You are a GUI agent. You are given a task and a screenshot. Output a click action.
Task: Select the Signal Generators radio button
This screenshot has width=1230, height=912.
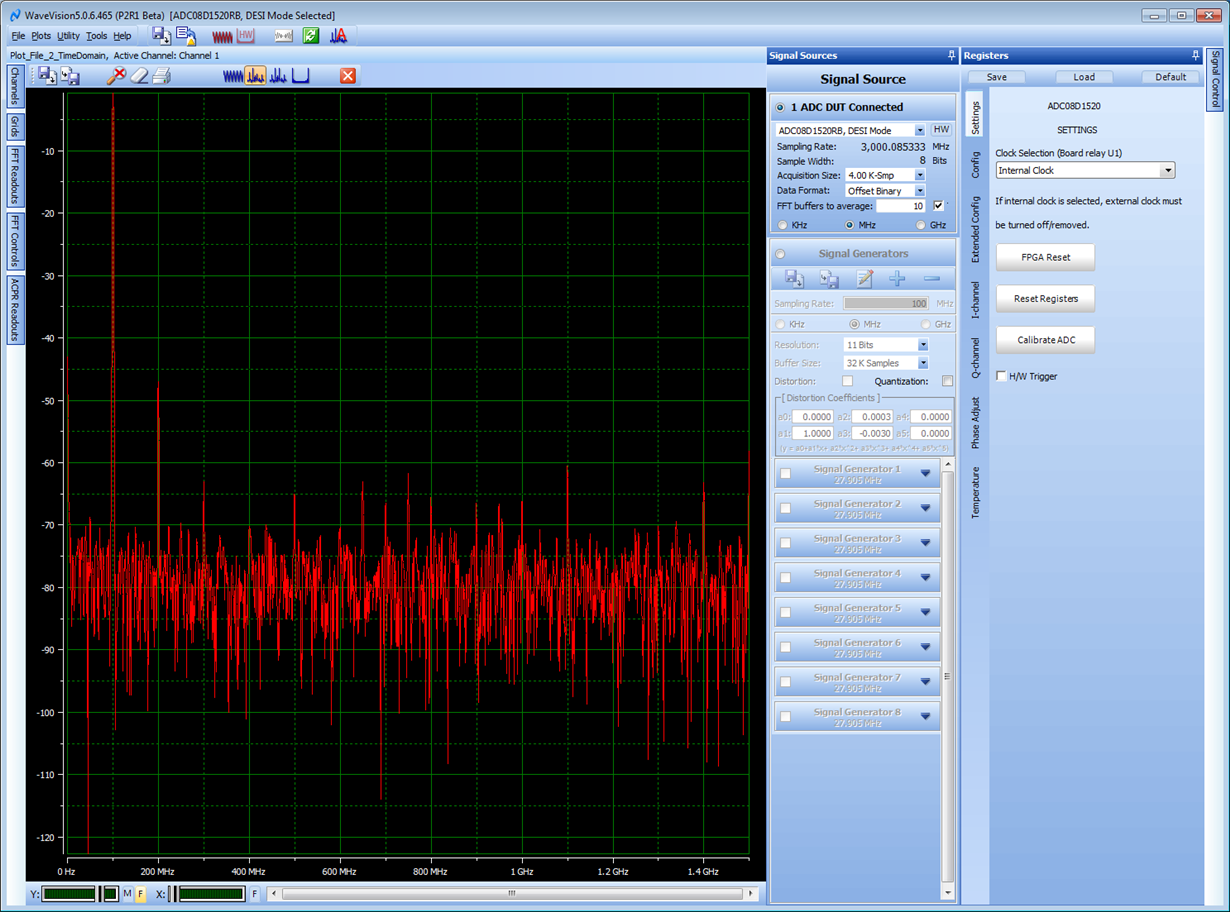tap(780, 254)
